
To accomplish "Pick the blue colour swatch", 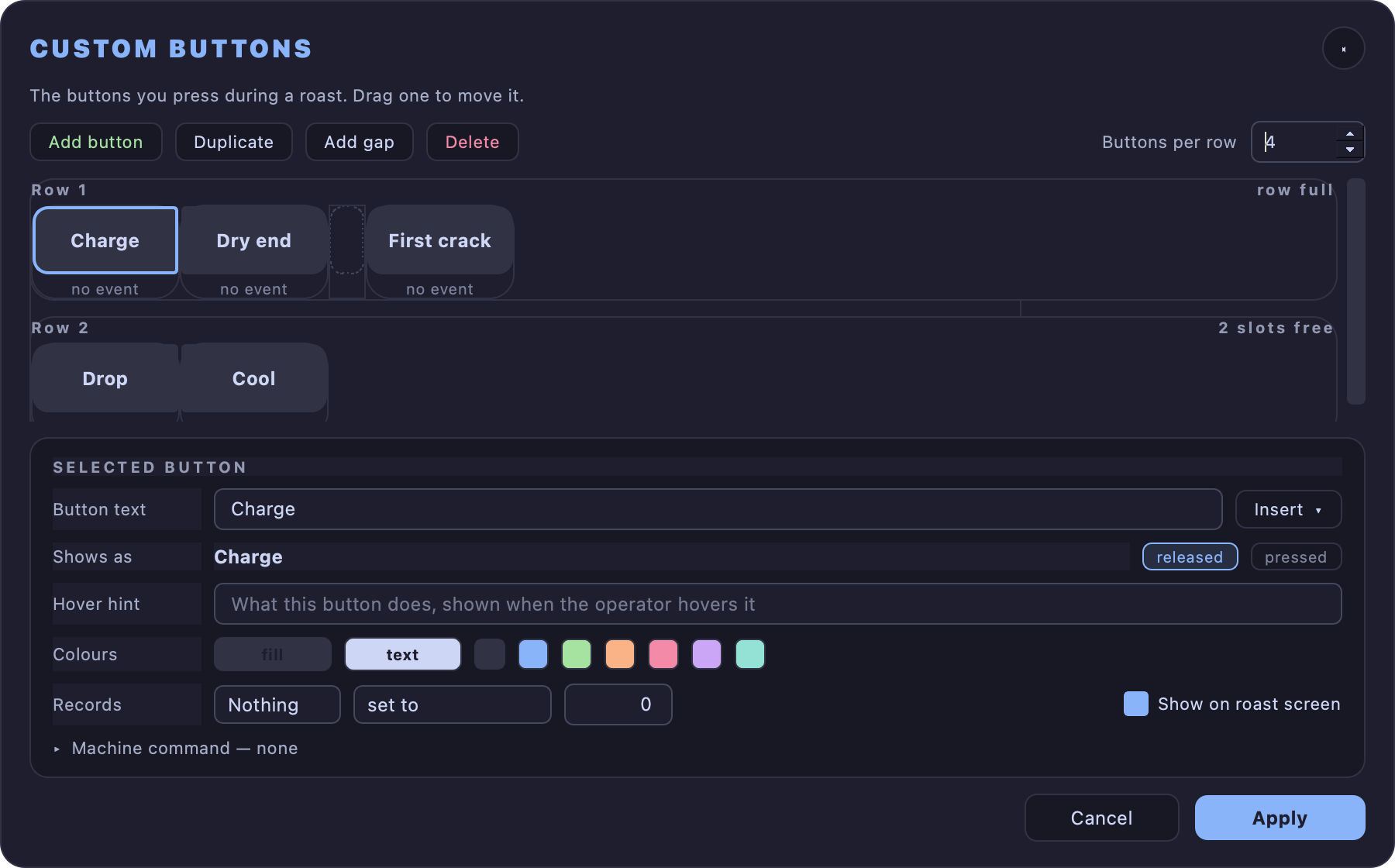I will click(x=533, y=654).
